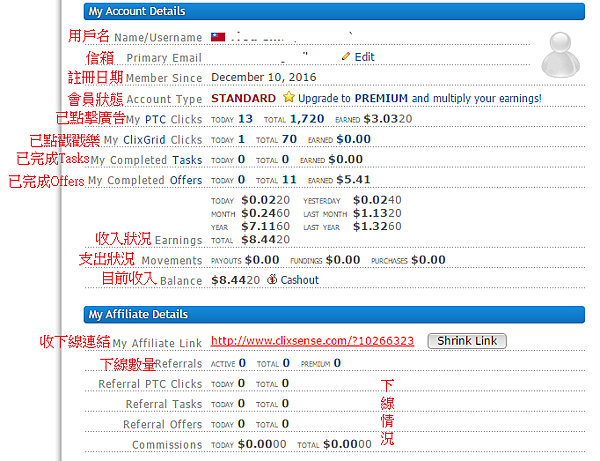The image size is (600, 461).
Task: Click the gold star Upgrade icon
Action: (x=289, y=97)
